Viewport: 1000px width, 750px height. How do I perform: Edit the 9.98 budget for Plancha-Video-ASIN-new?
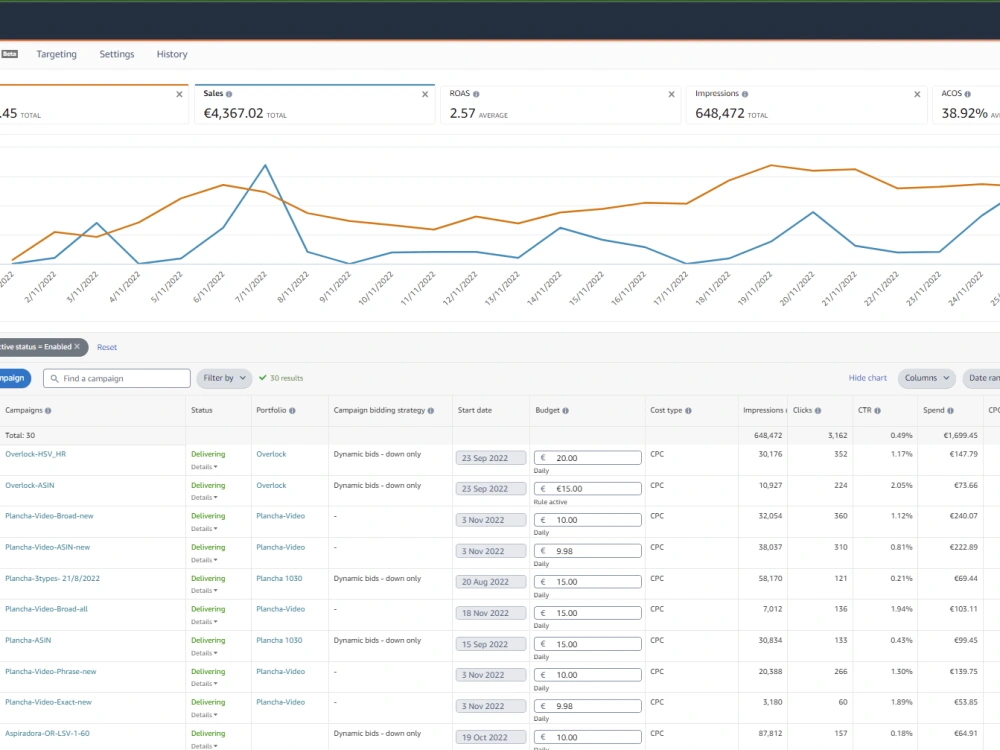(587, 551)
